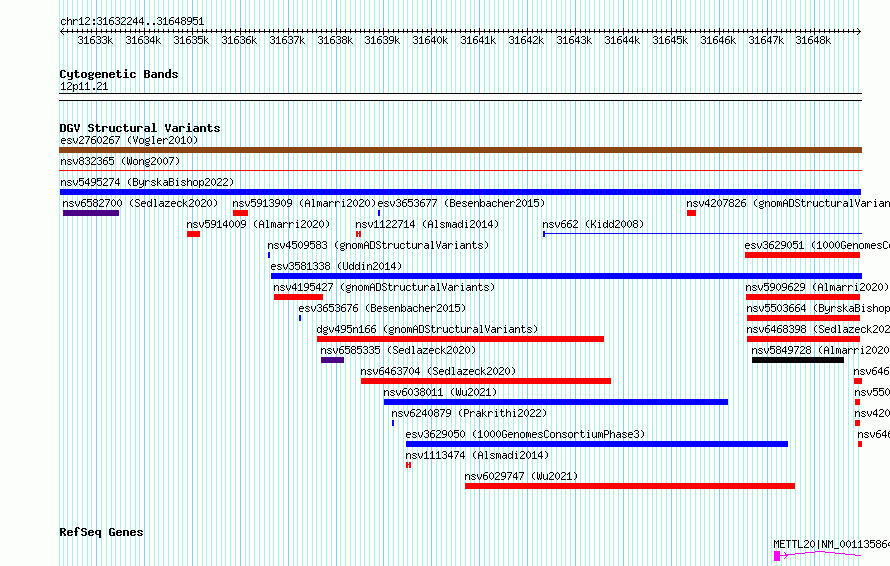Screen dimensions: 890x566
Task: Click the red nsv1113474 variant marker
Action: 408,465
